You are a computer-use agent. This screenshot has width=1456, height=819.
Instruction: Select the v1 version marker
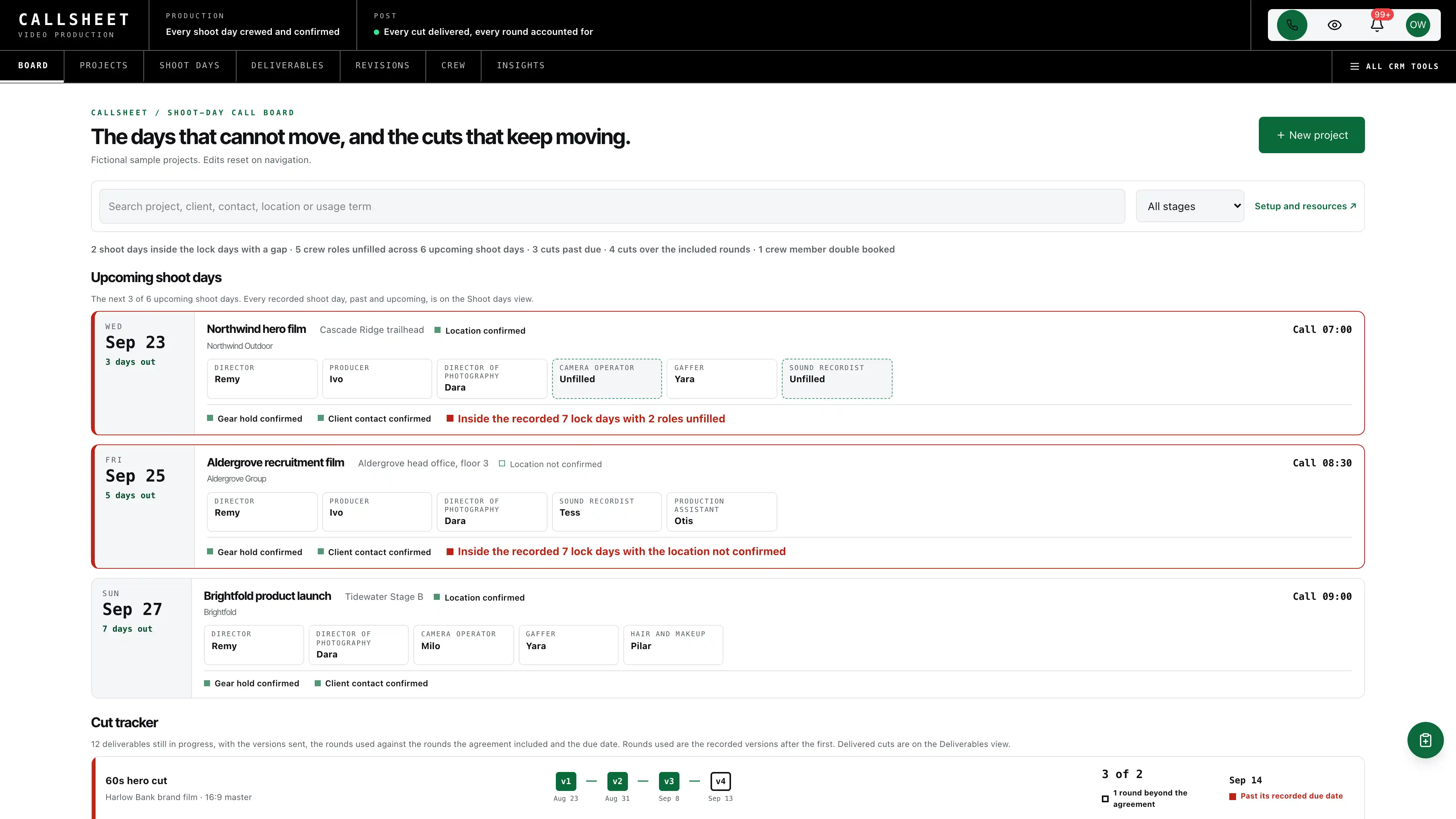click(566, 781)
